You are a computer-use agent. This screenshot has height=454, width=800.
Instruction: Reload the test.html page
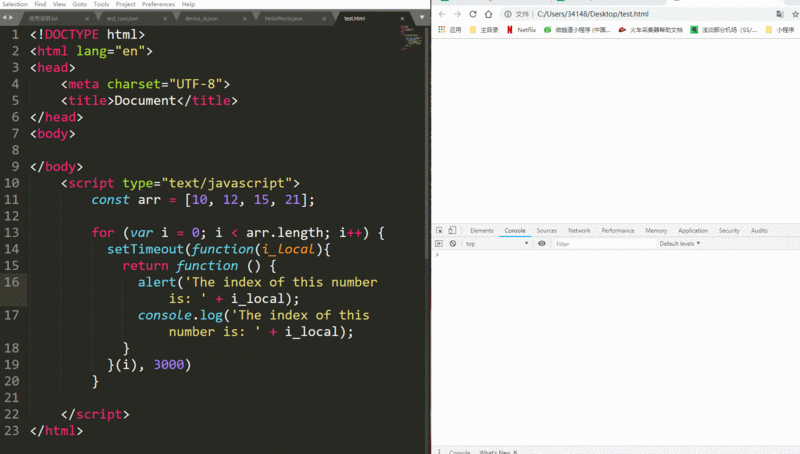(x=473, y=14)
